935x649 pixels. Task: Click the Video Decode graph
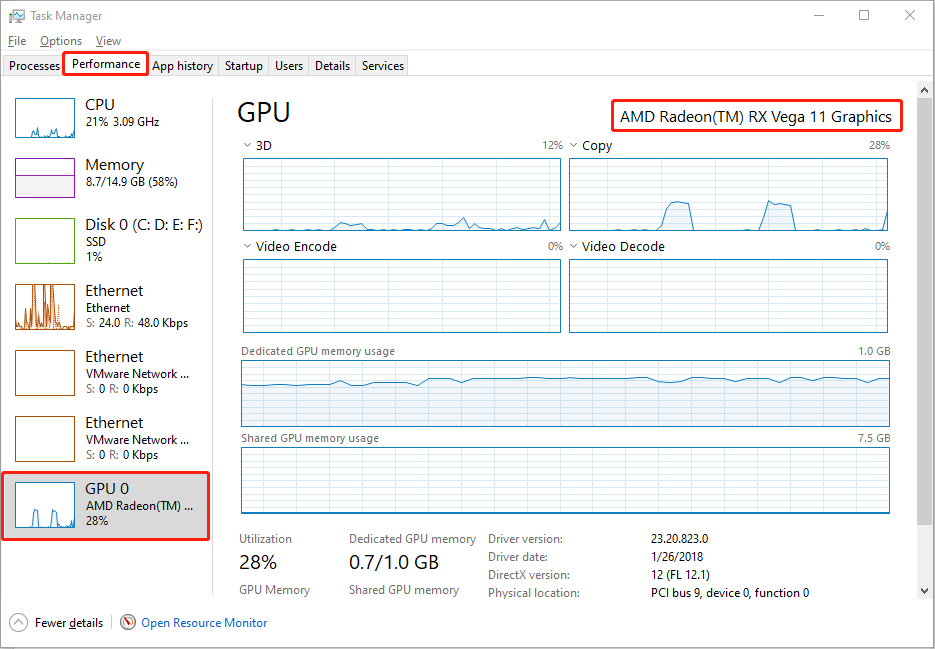click(728, 296)
